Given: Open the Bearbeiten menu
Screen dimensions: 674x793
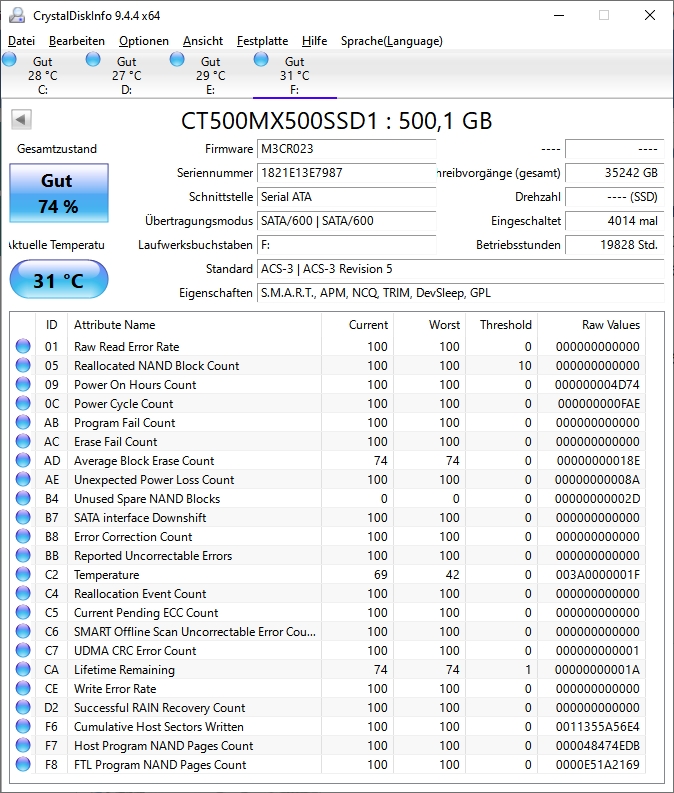Looking at the screenshot, I should pyautogui.click(x=77, y=41).
